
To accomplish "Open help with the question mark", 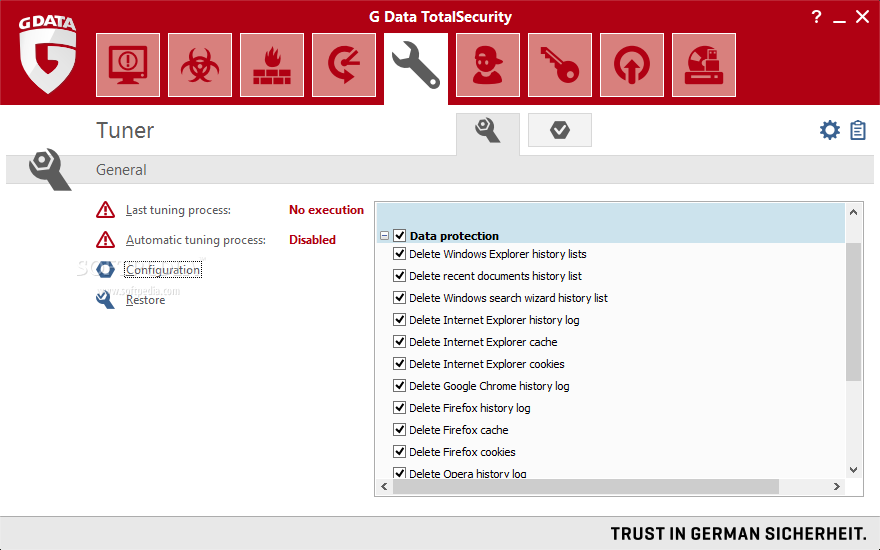I will point(816,17).
